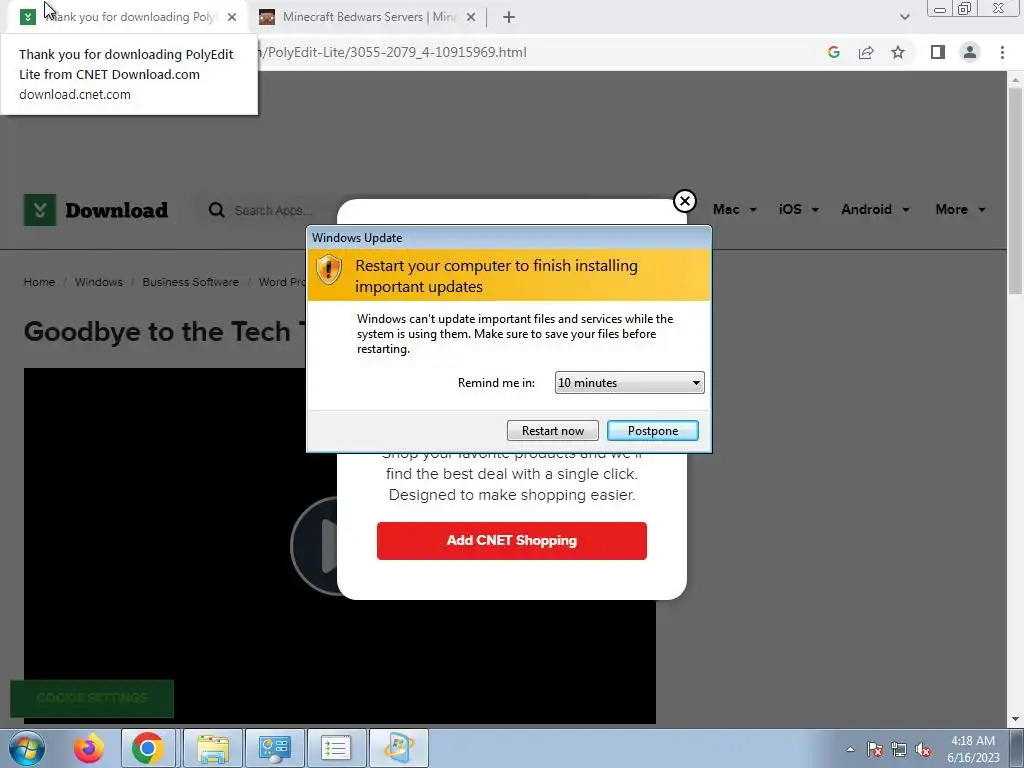Play the video with play button
Image resolution: width=1024 pixels, height=768 pixels.
pyautogui.click(x=315, y=545)
